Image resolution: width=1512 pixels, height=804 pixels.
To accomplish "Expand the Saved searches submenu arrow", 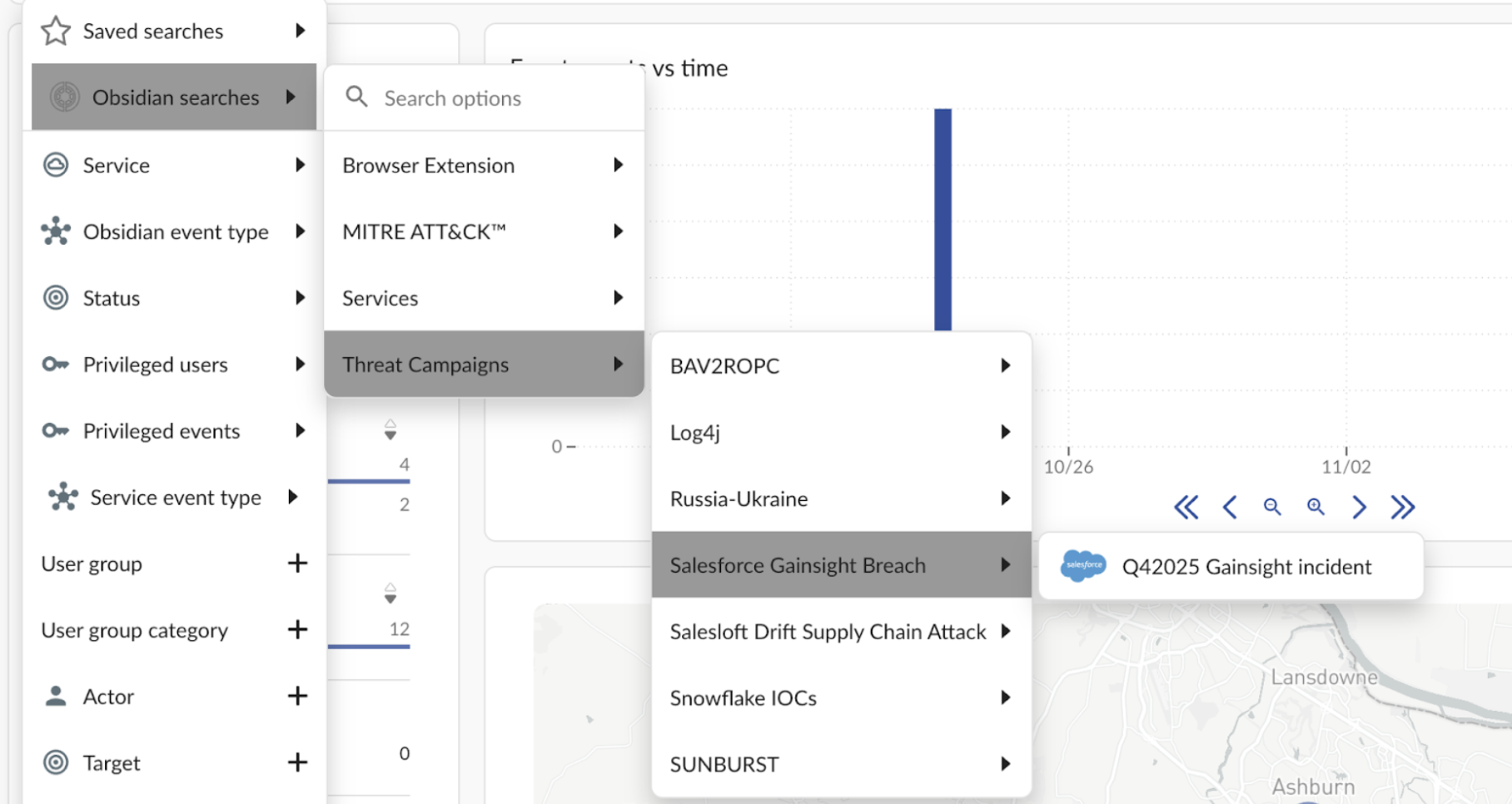I will [x=301, y=31].
